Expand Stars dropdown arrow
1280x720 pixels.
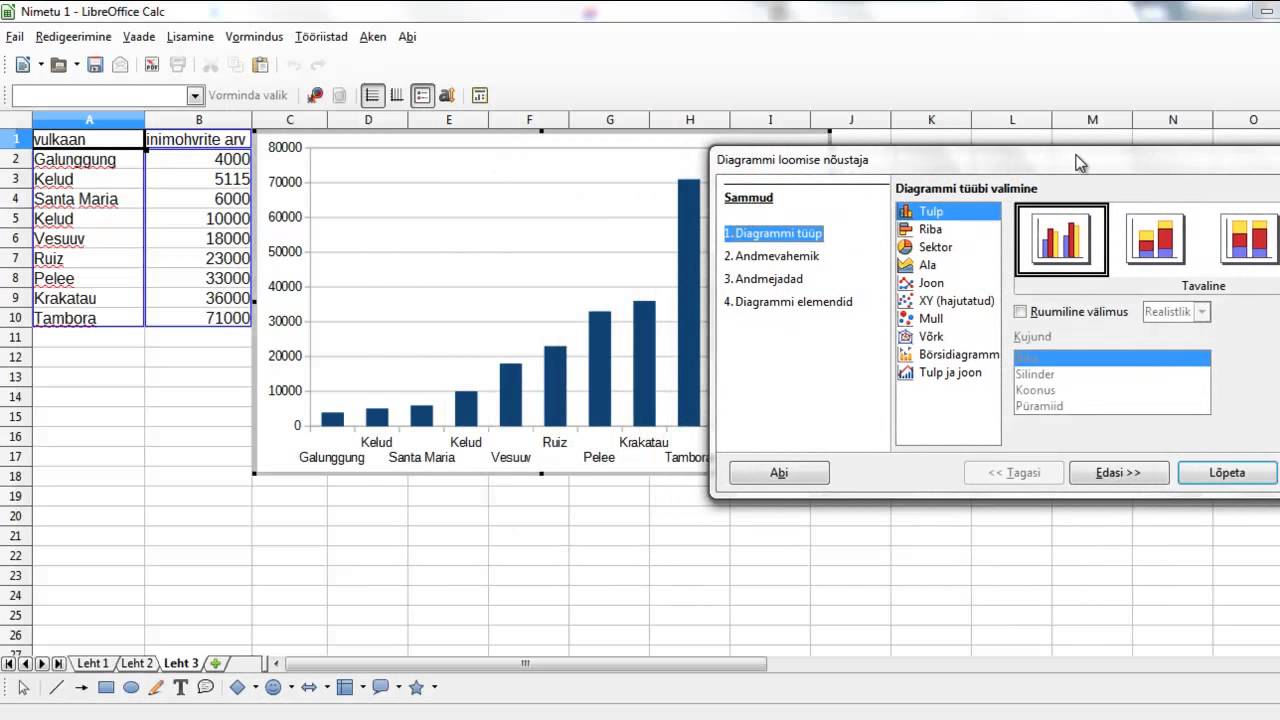tap(435, 687)
